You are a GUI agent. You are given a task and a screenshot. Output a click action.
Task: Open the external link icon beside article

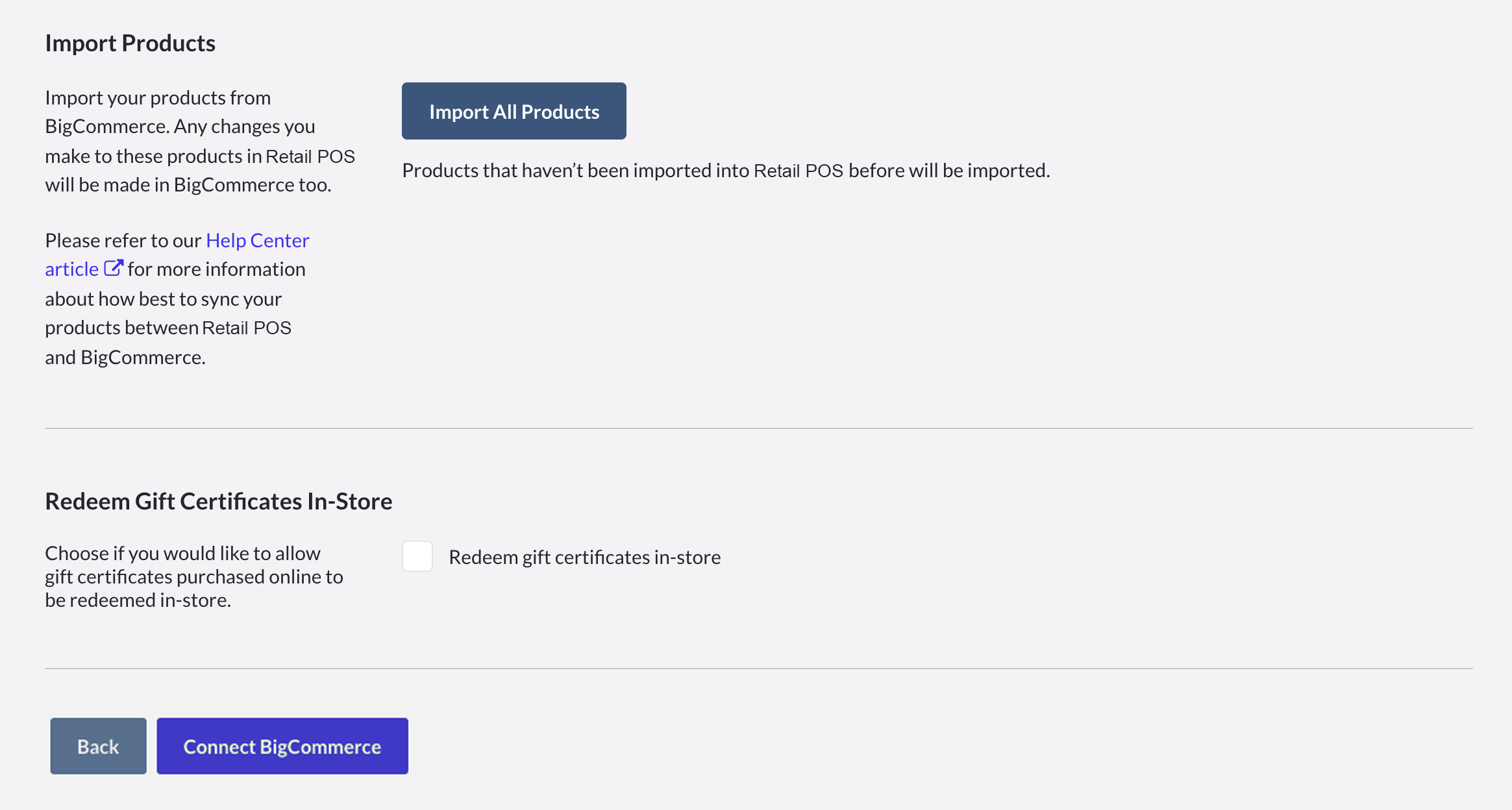[x=114, y=268]
